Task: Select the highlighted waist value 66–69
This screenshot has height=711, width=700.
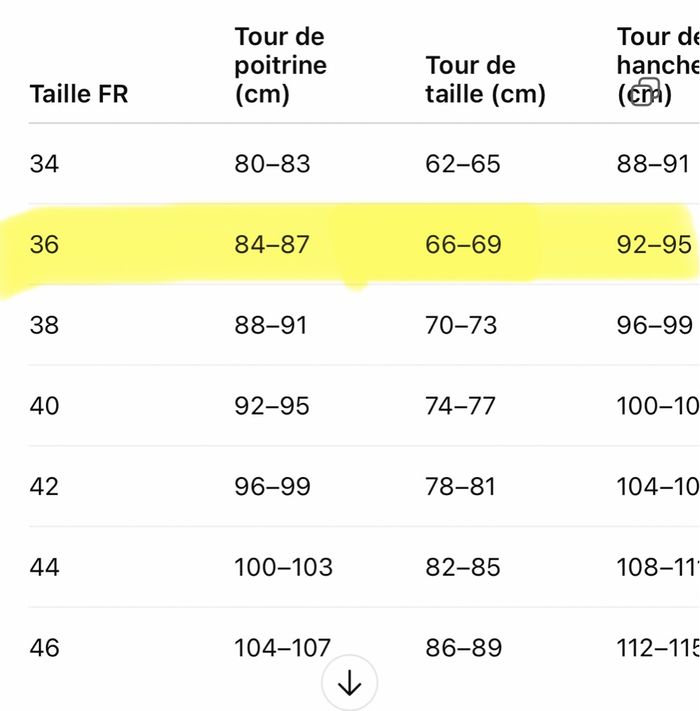Action: 463,245
